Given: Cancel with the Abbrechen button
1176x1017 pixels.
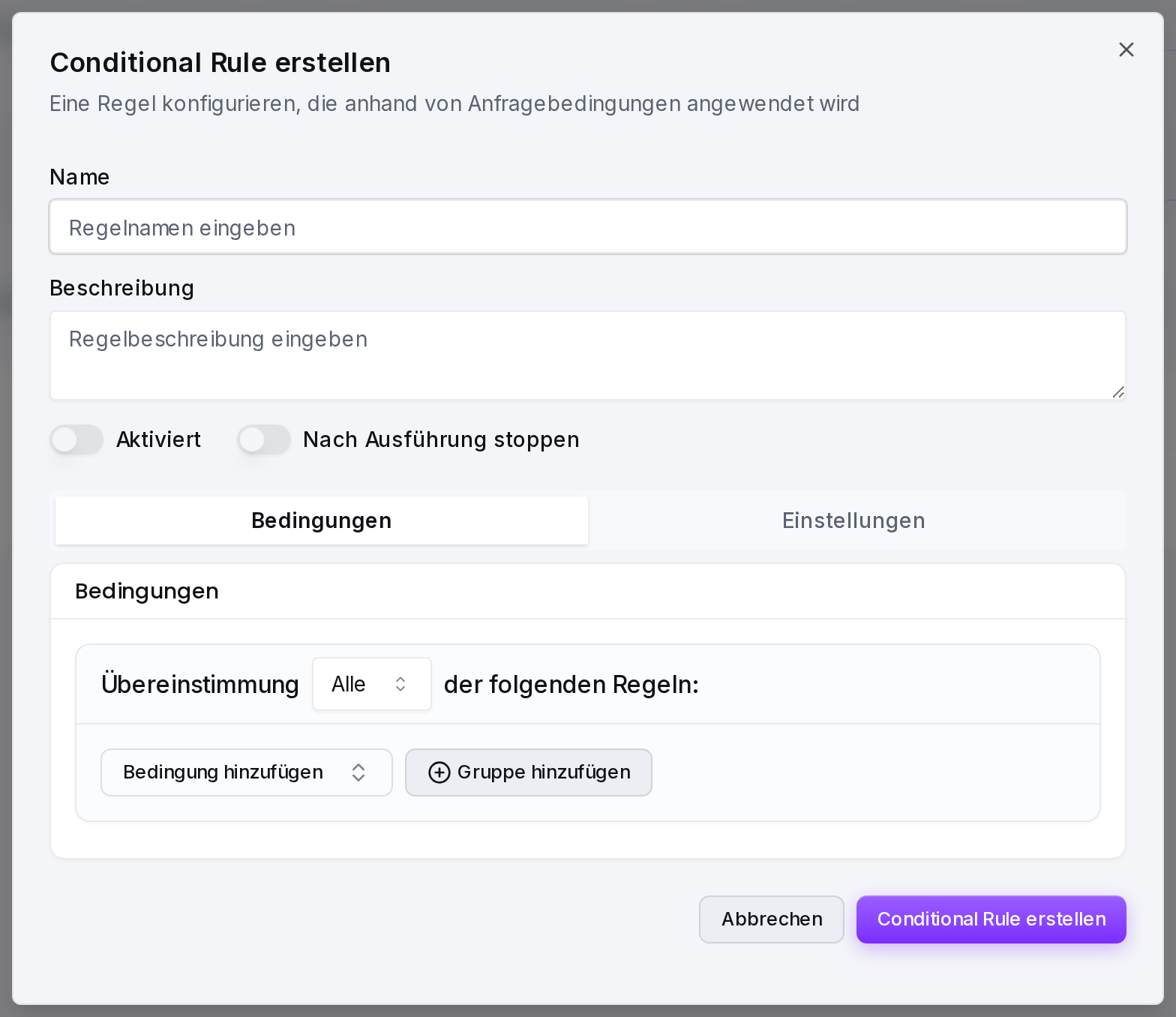Looking at the screenshot, I should point(772,919).
